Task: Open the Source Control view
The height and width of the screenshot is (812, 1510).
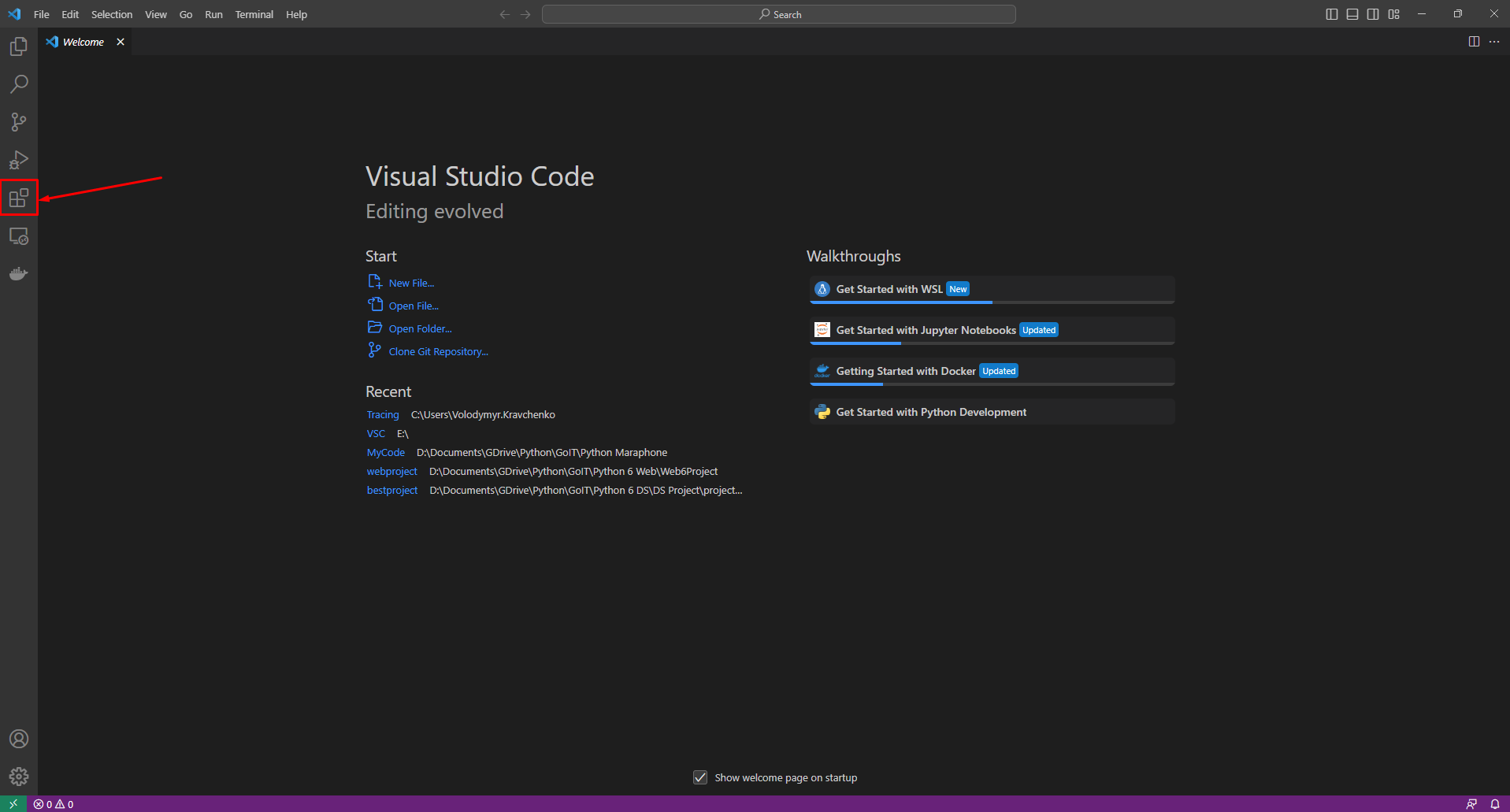Action: [x=19, y=122]
